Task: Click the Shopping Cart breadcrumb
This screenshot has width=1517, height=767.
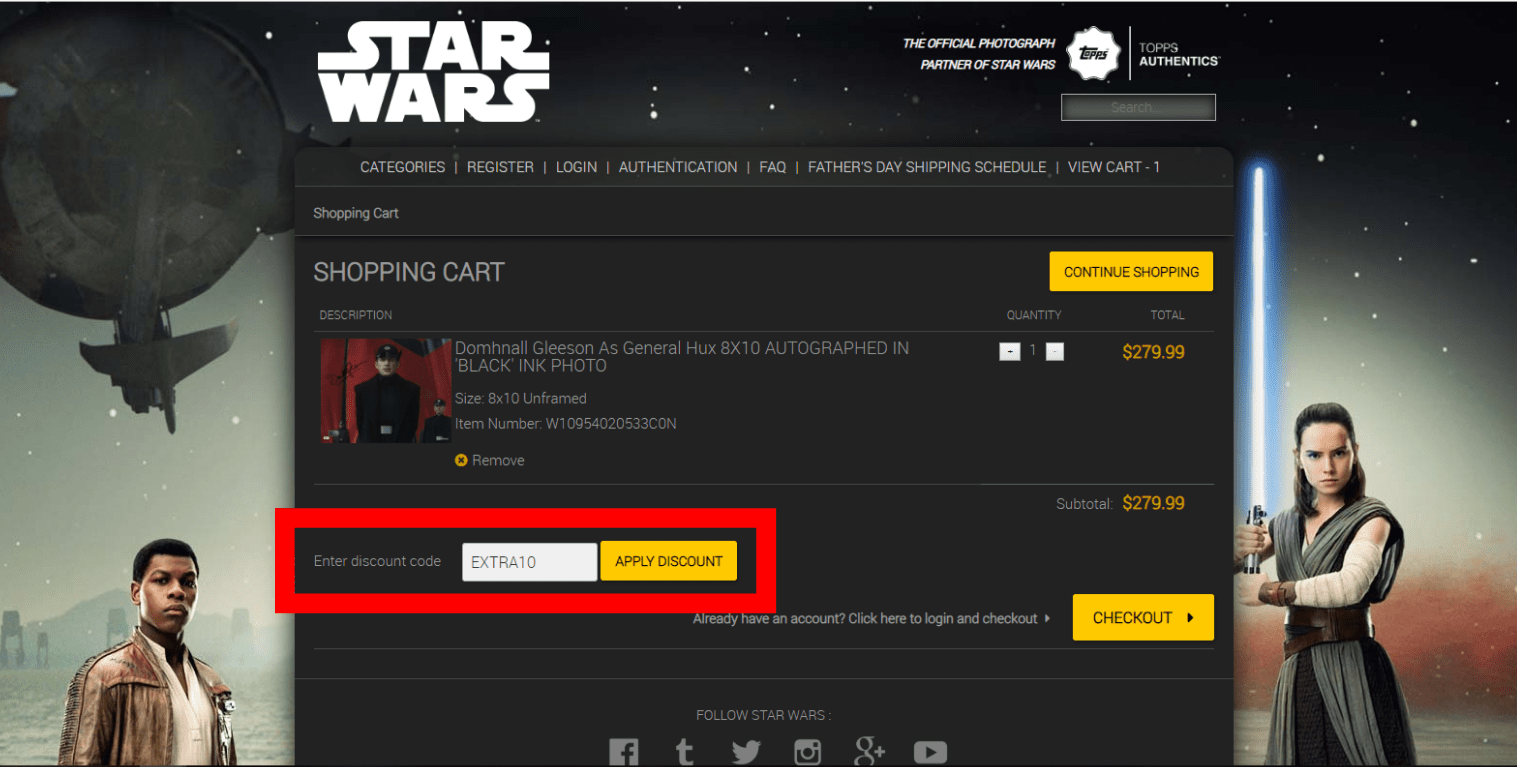Action: click(x=356, y=213)
